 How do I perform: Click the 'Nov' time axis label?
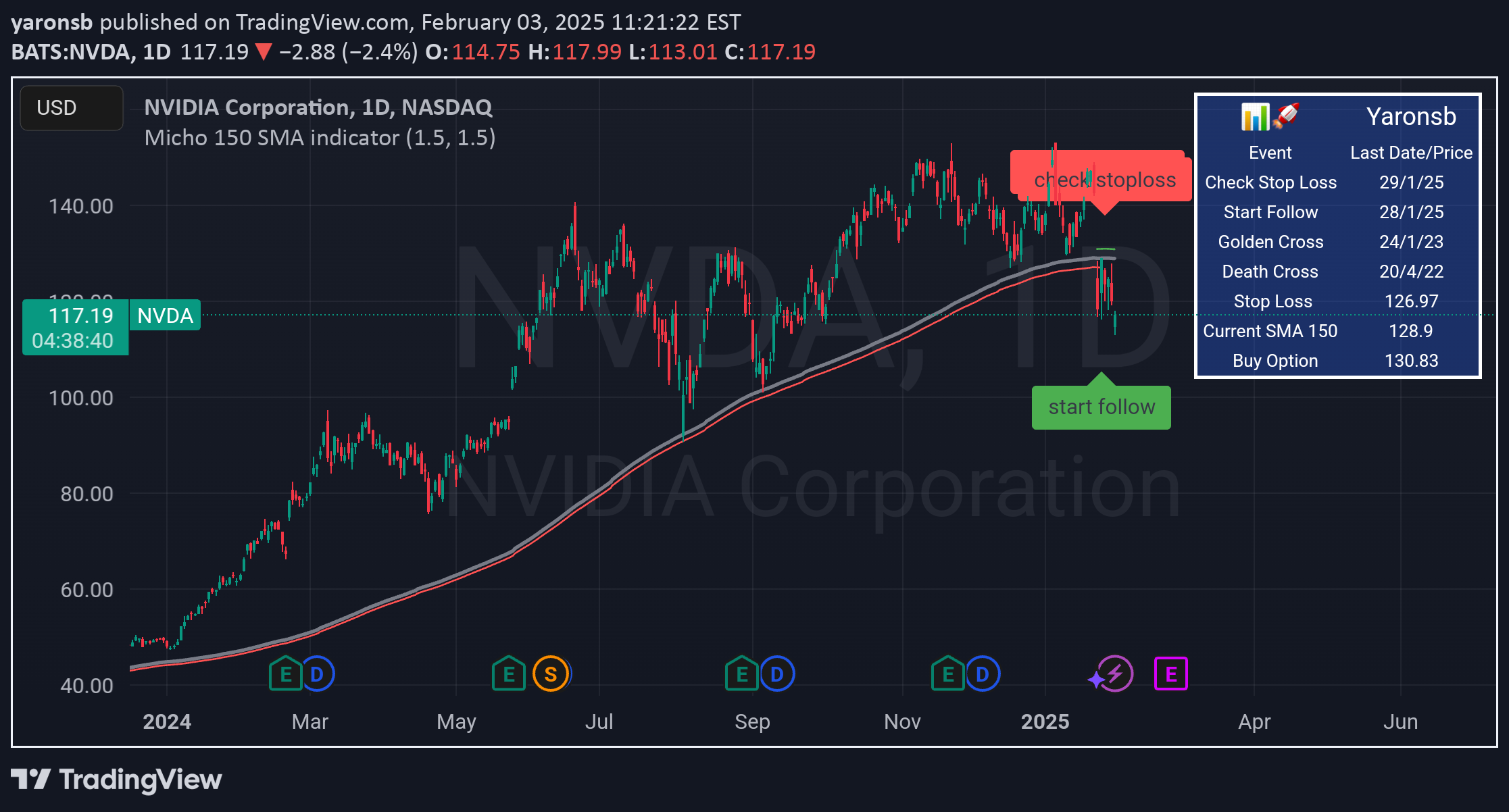click(x=902, y=721)
